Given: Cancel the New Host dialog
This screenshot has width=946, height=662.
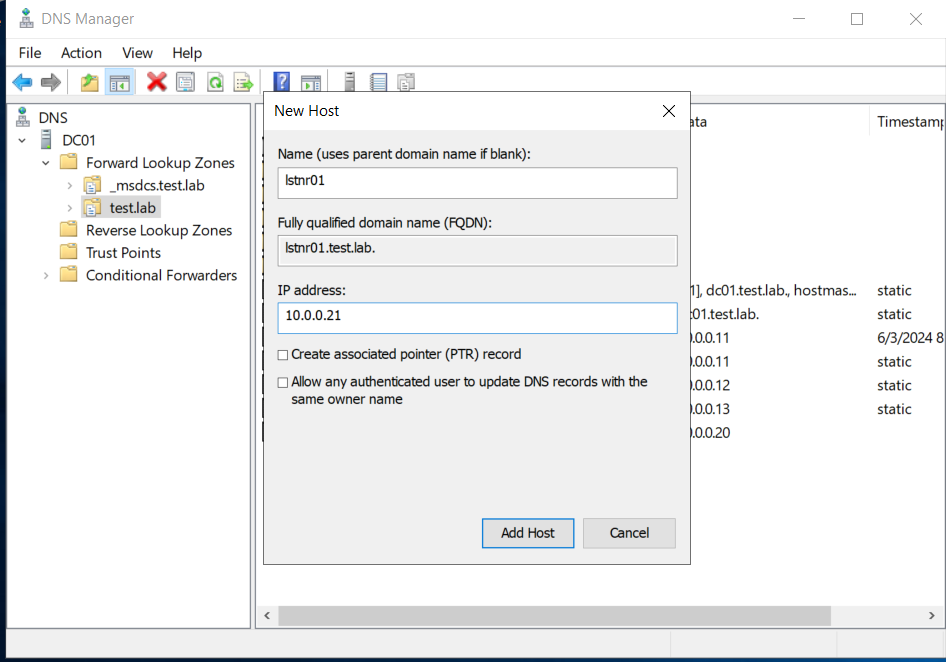Looking at the screenshot, I should click(x=629, y=533).
